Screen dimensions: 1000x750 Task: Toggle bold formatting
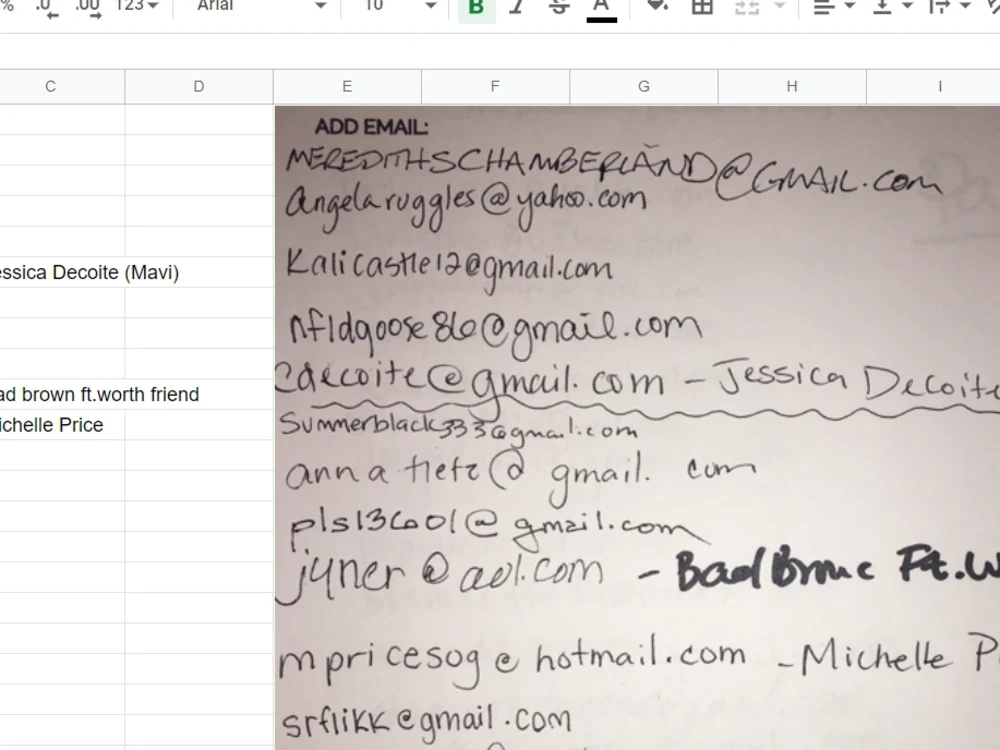pyautogui.click(x=476, y=8)
